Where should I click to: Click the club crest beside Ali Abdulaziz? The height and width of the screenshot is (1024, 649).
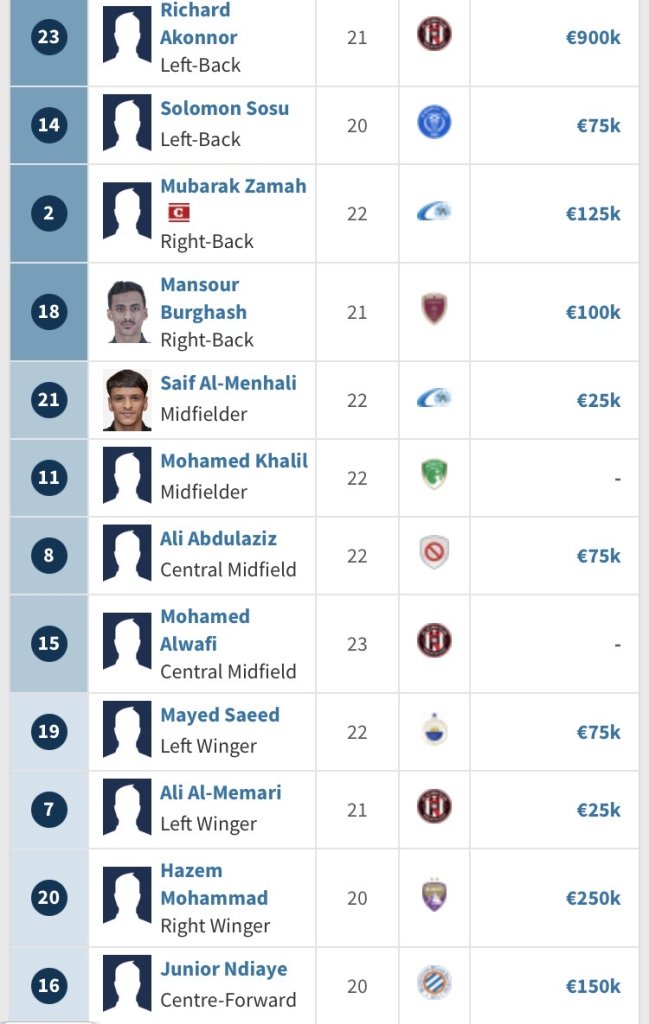434,553
